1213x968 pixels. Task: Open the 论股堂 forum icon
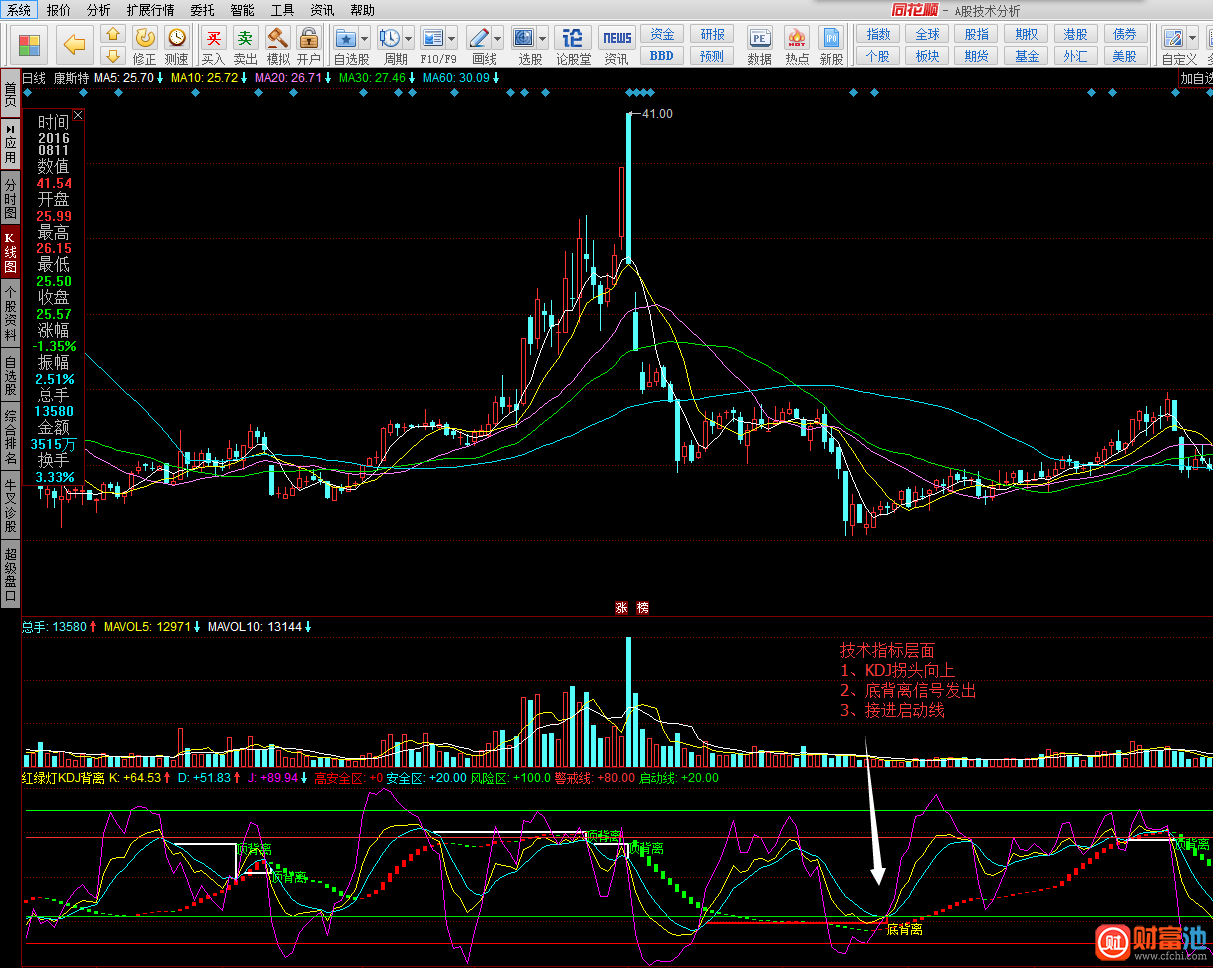point(573,38)
